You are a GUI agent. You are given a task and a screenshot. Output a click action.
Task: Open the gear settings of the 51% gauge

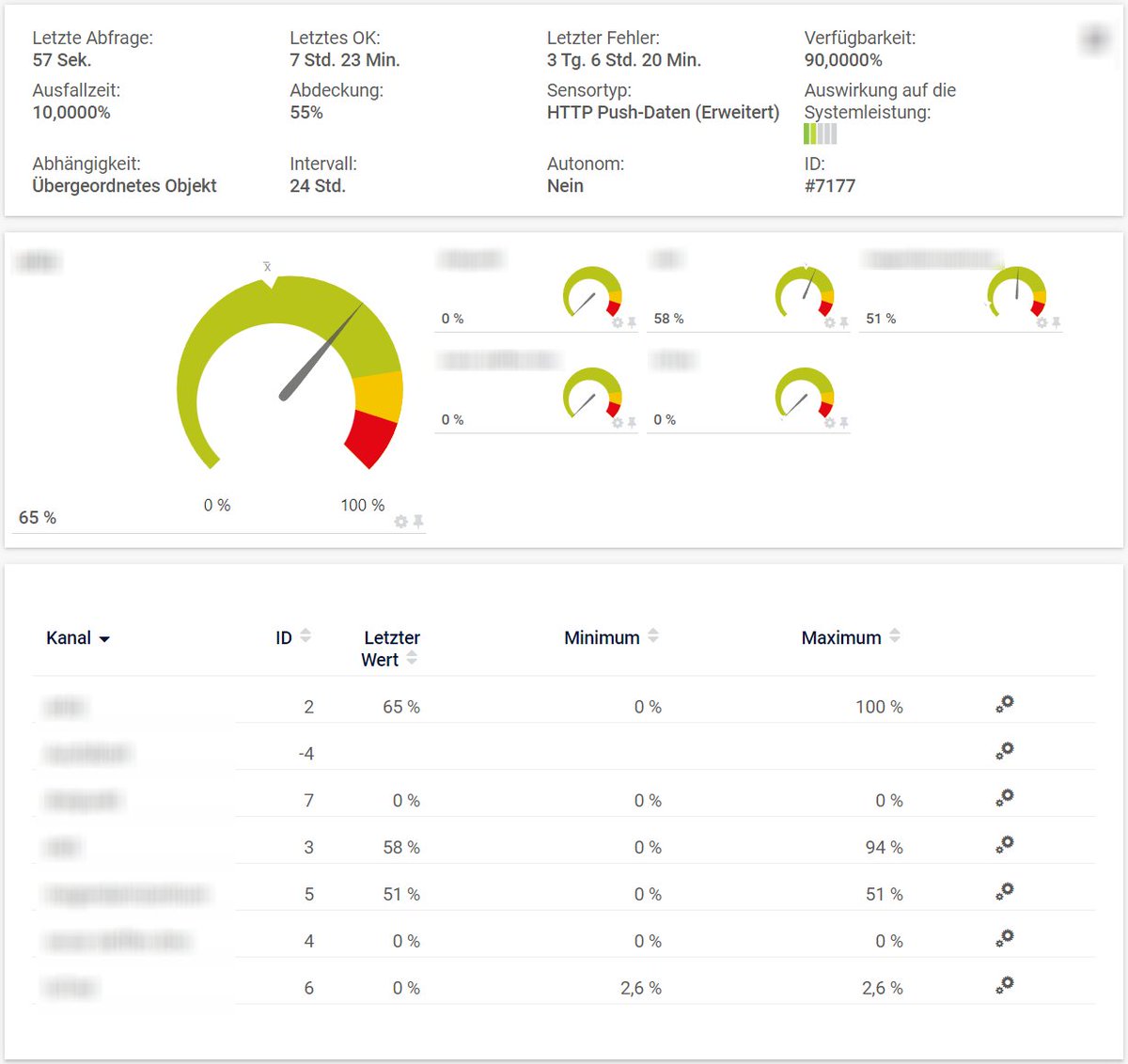pos(1042,322)
